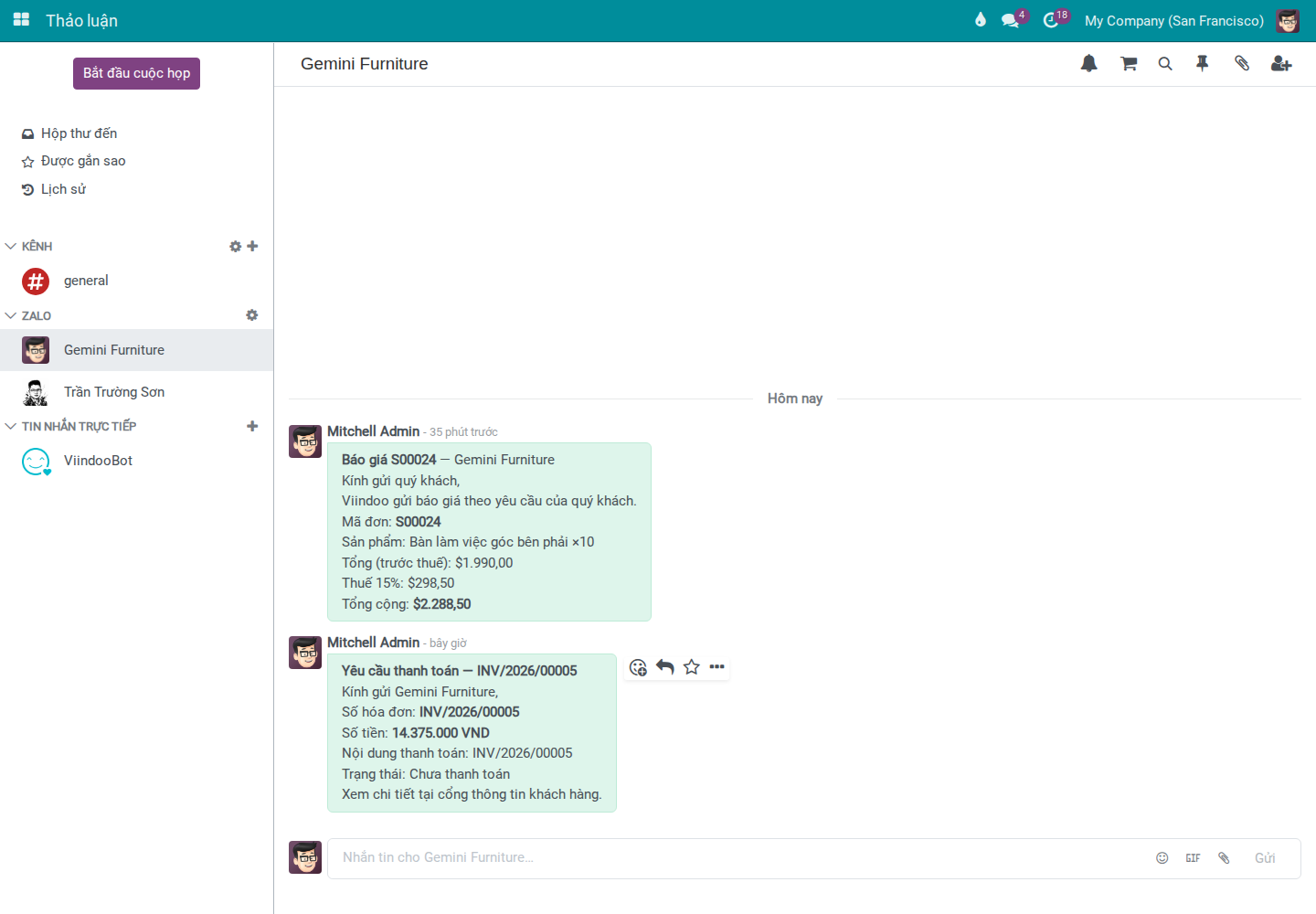Open ViindooBot chat
This screenshot has width=1316, height=914.
click(136, 461)
